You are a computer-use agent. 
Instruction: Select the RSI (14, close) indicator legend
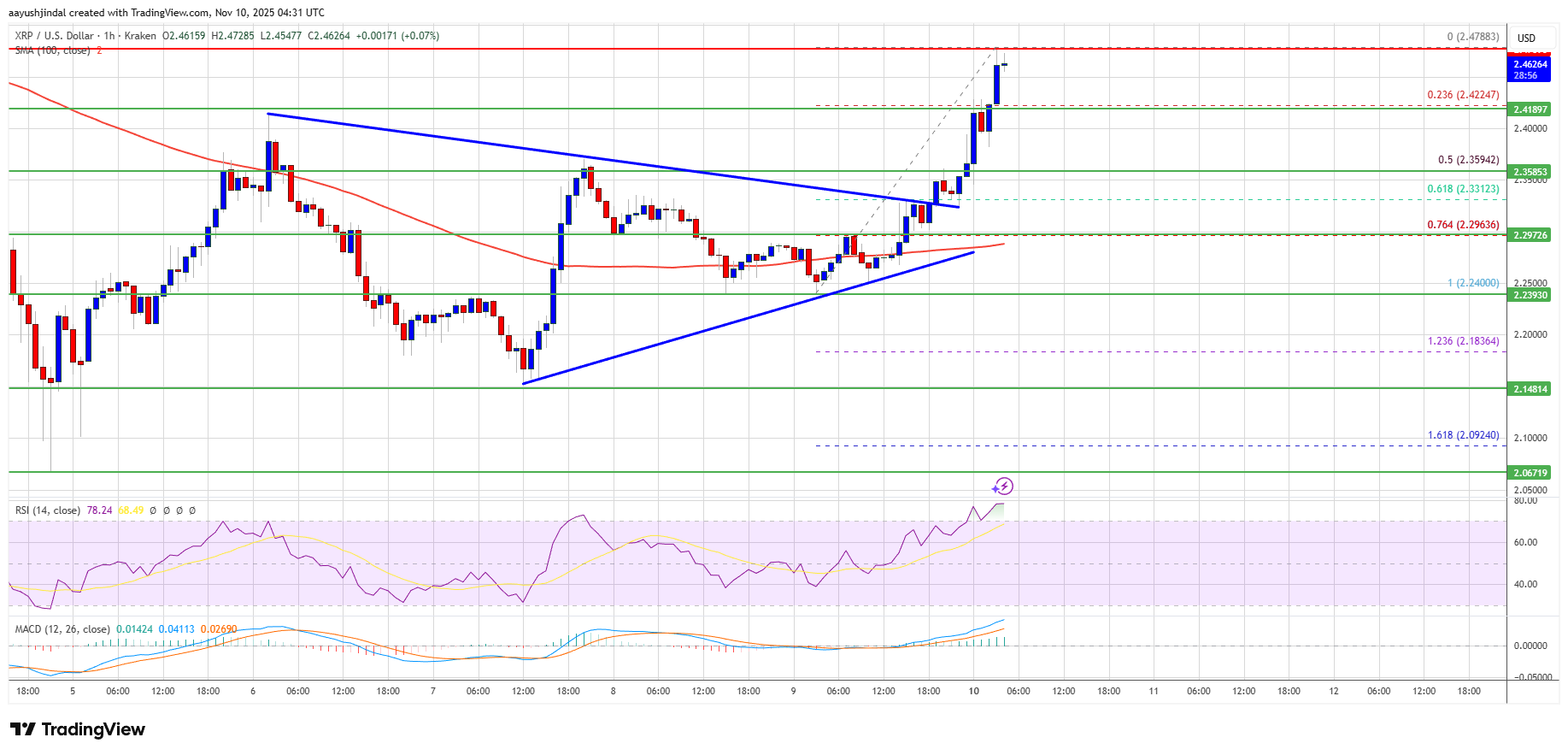tap(48, 510)
